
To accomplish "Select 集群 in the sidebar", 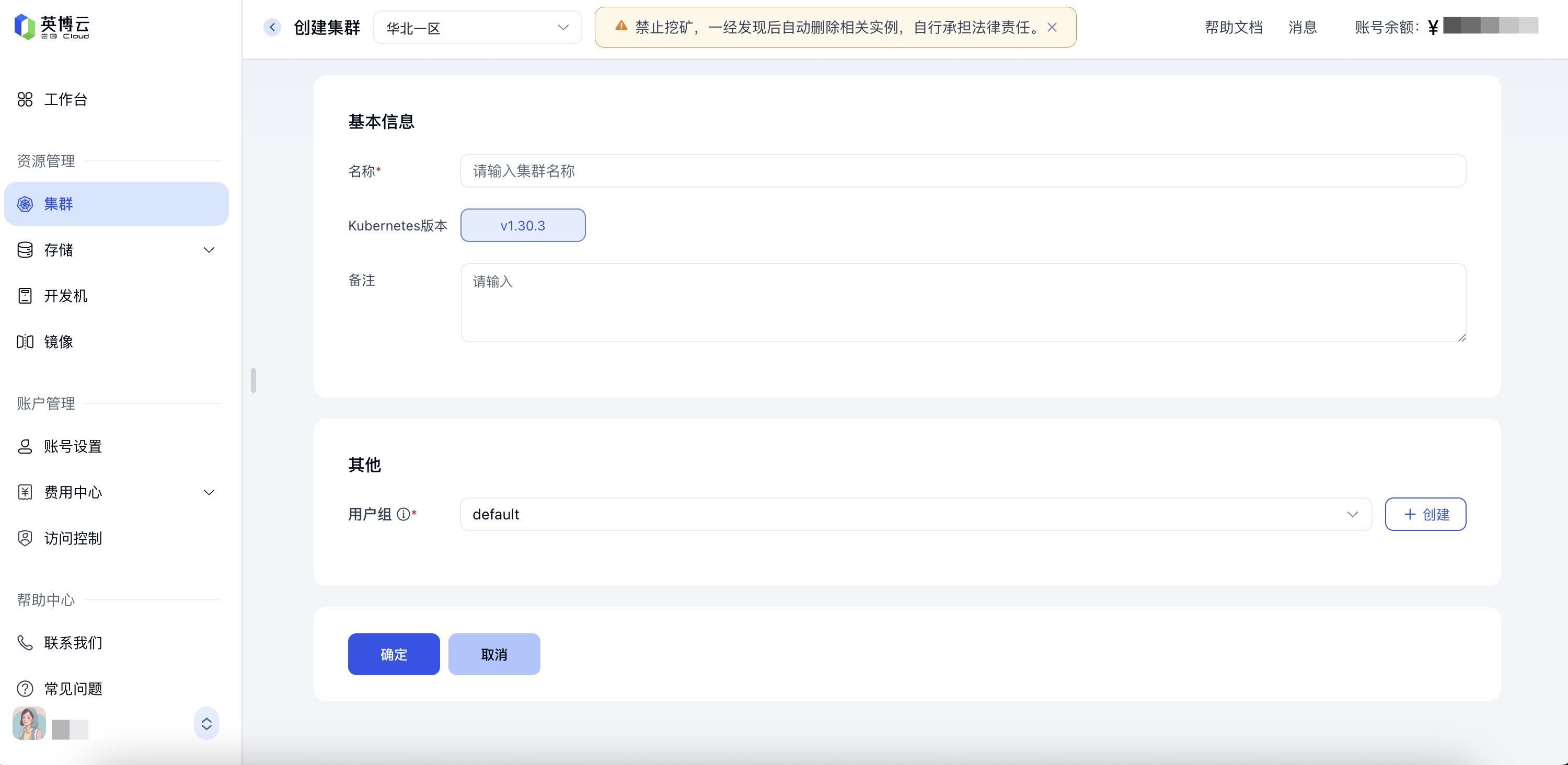I will pyautogui.click(x=116, y=204).
